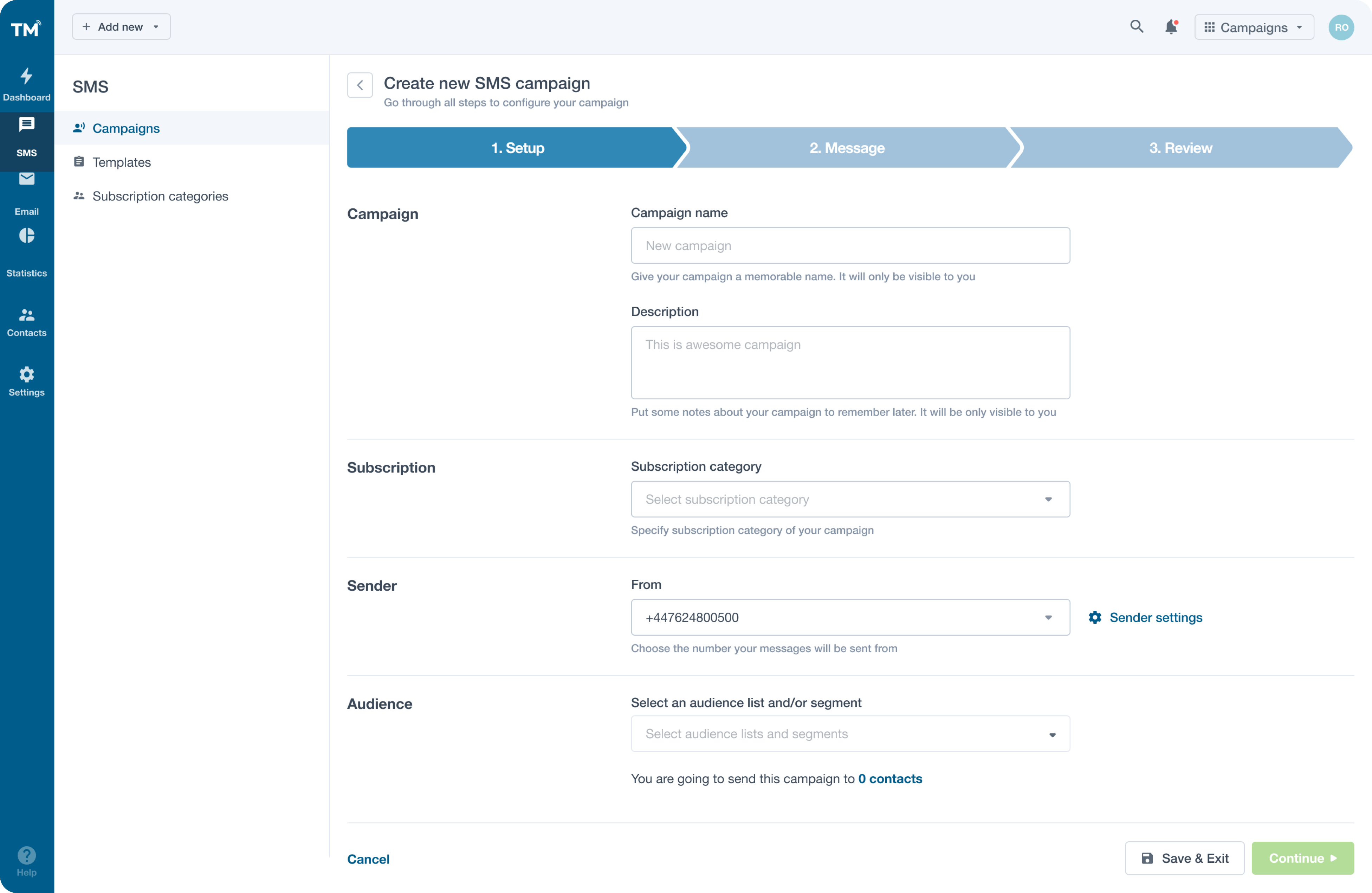Go back using the arrow near campaign title
Screen dimensions: 1372x893
coord(360,85)
